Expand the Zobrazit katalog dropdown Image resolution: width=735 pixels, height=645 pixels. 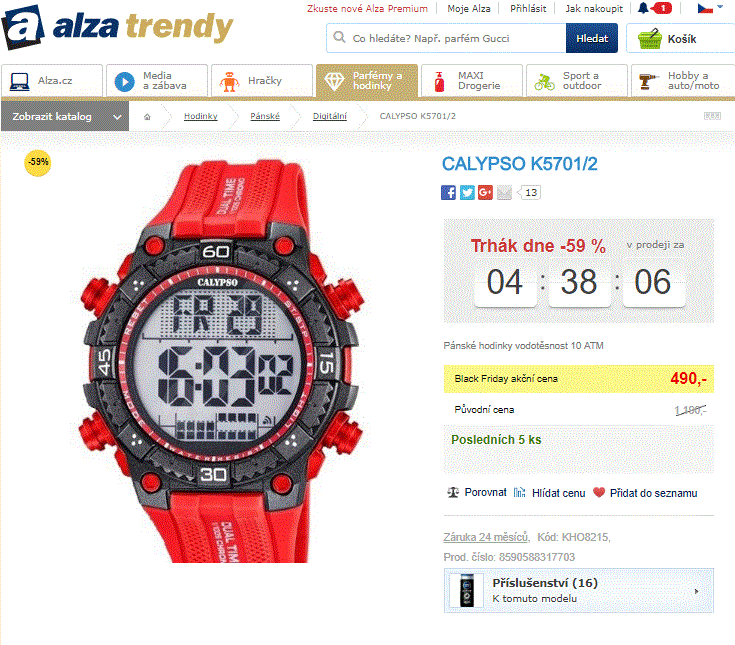coord(65,117)
